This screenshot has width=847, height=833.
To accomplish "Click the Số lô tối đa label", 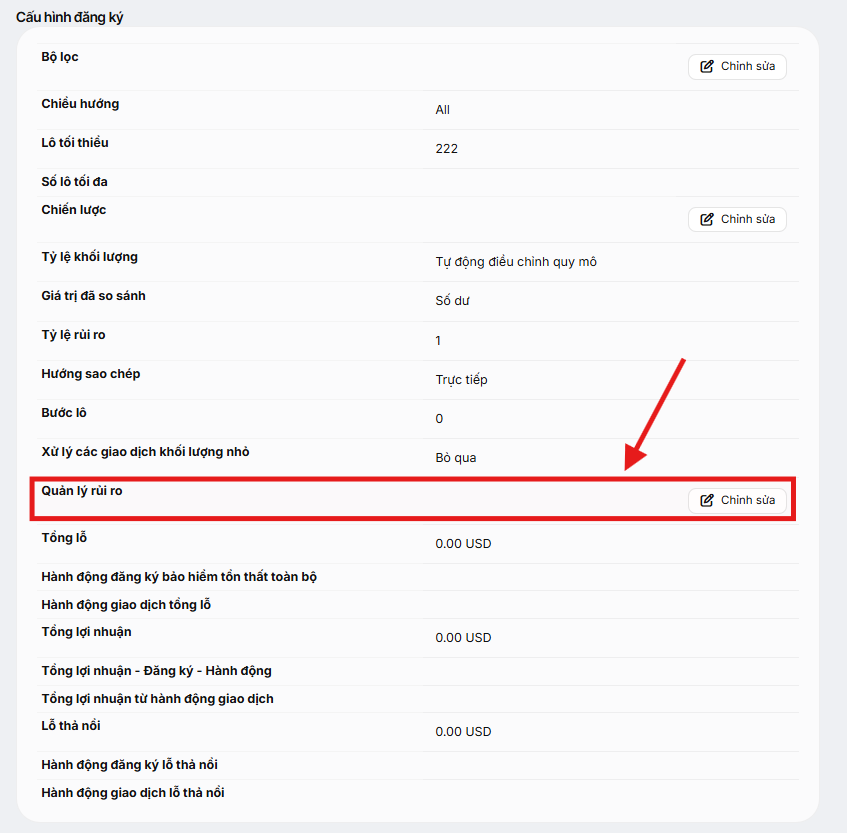I will click(75, 182).
